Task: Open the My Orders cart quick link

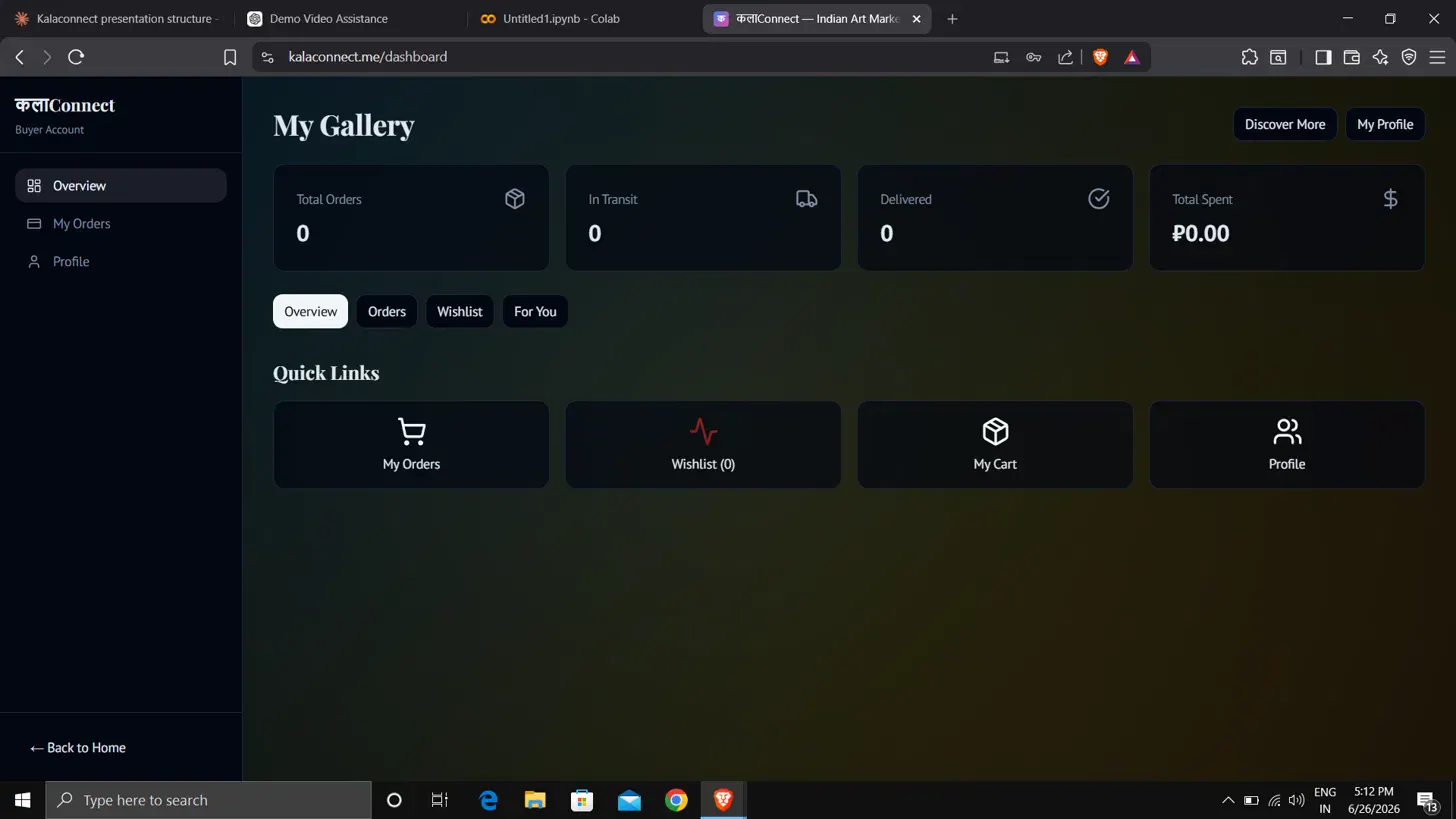Action: click(411, 445)
